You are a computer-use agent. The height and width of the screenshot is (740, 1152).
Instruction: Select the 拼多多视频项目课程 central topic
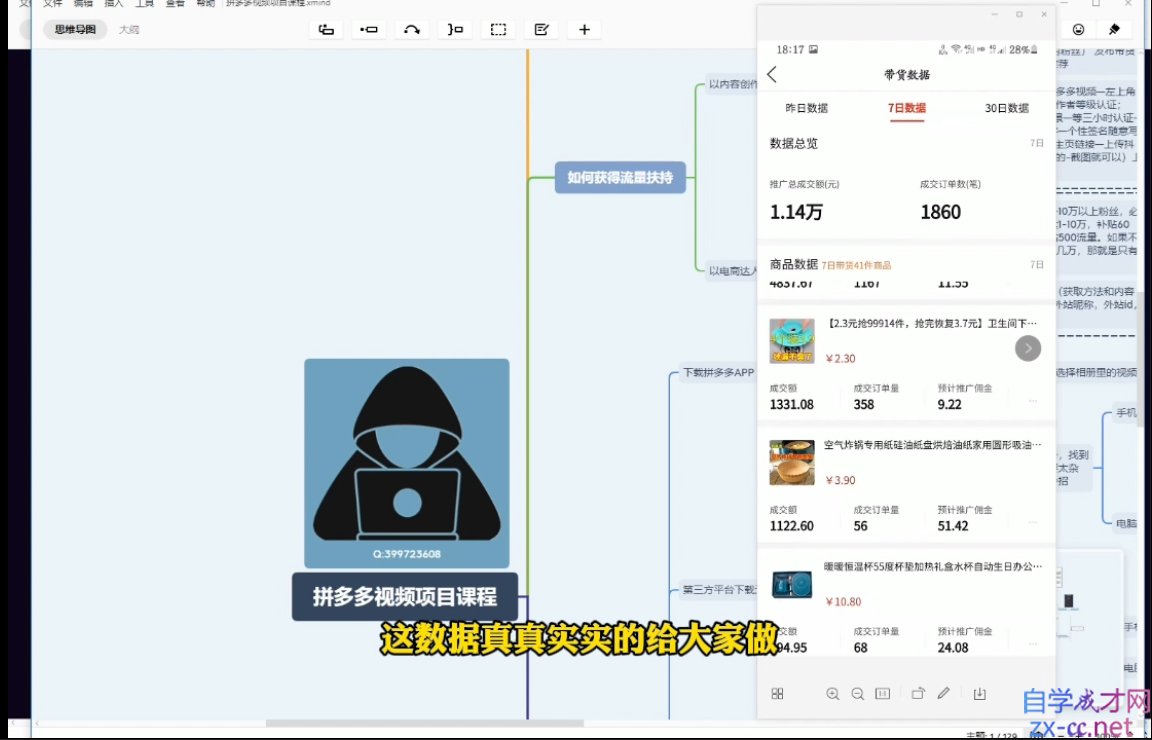405,597
